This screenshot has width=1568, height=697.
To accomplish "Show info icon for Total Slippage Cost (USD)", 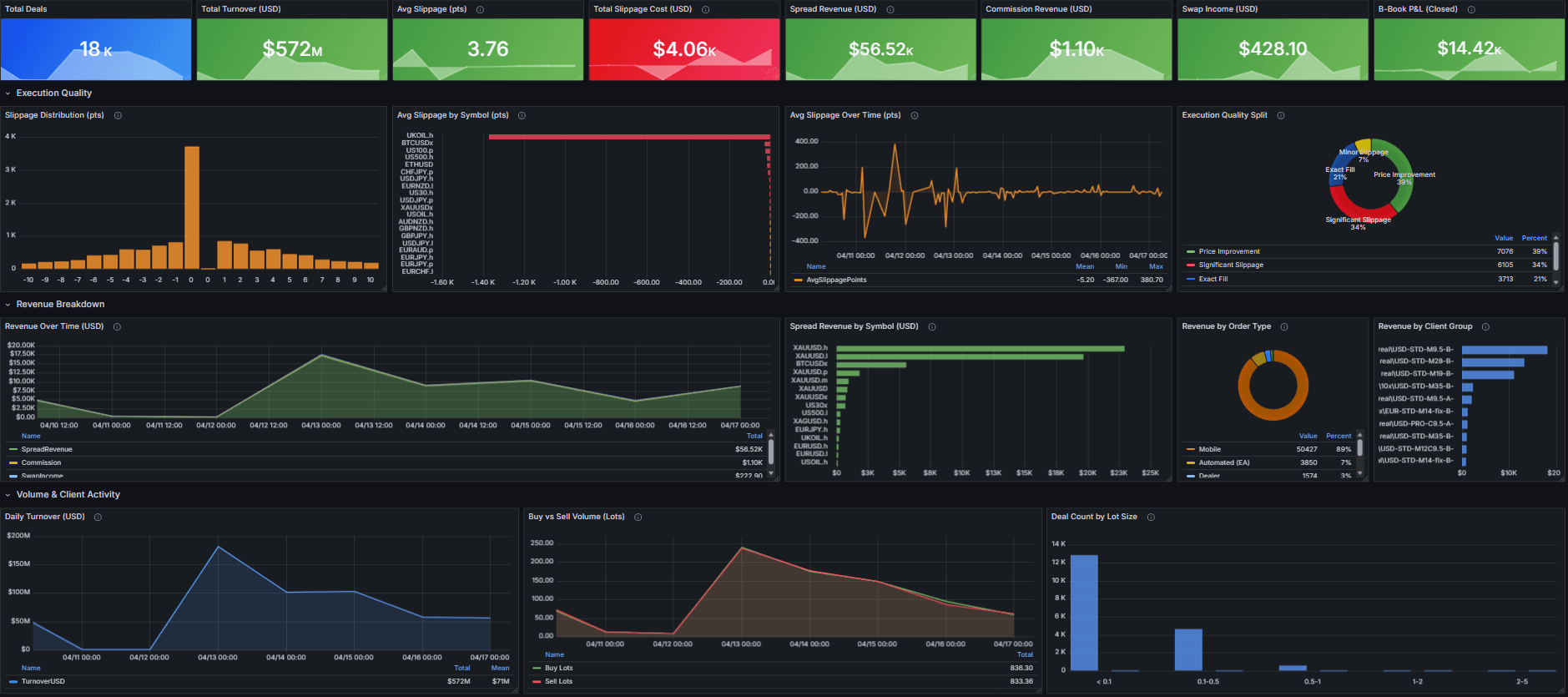I will coord(706,9).
